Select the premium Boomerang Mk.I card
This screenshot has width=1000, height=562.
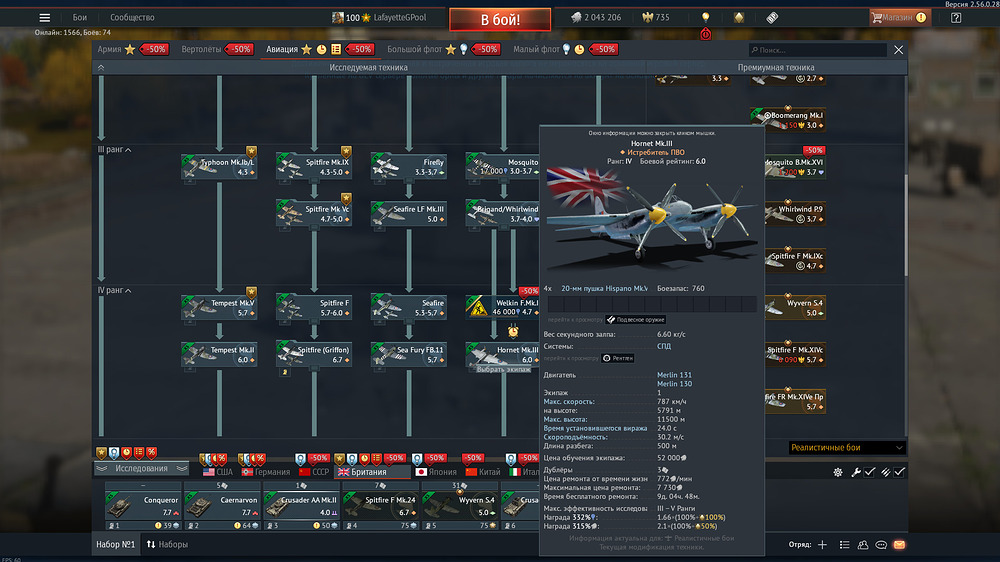[788, 120]
